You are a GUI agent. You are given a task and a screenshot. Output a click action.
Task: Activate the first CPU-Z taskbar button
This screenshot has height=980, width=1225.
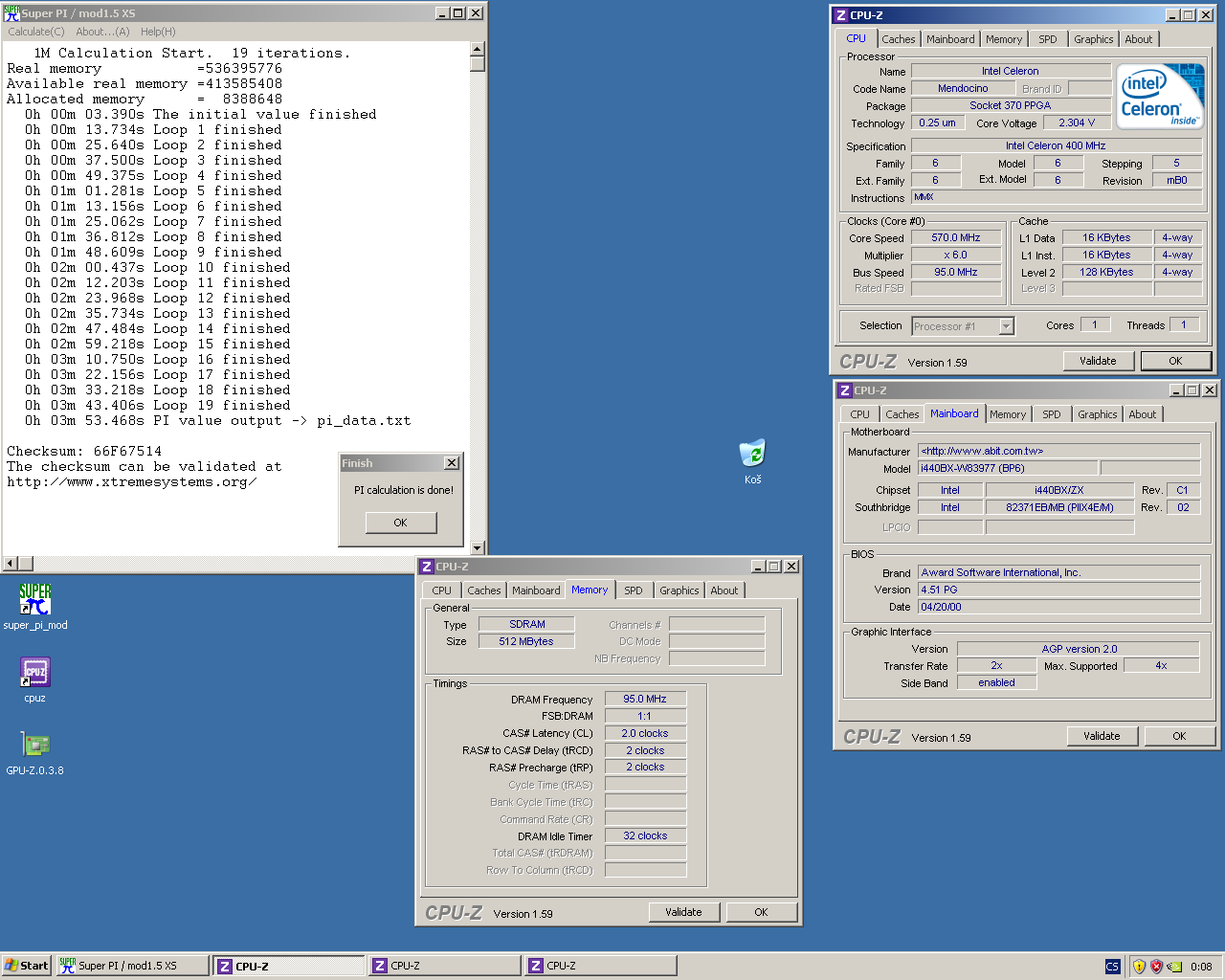point(289,966)
